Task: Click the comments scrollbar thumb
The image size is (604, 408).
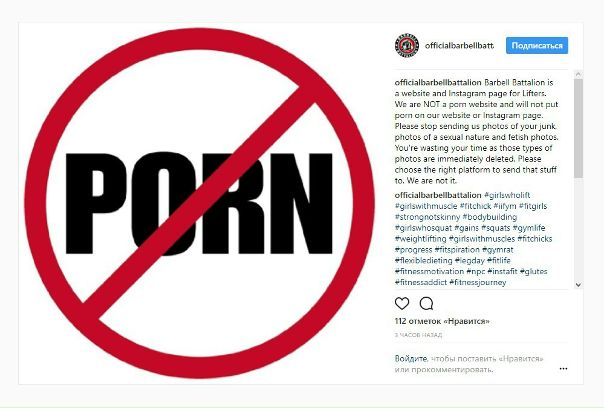Action: coord(578,128)
